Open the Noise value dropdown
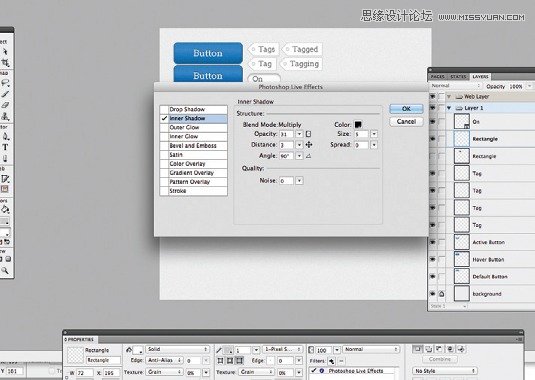535x380 pixels. coord(299,180)
